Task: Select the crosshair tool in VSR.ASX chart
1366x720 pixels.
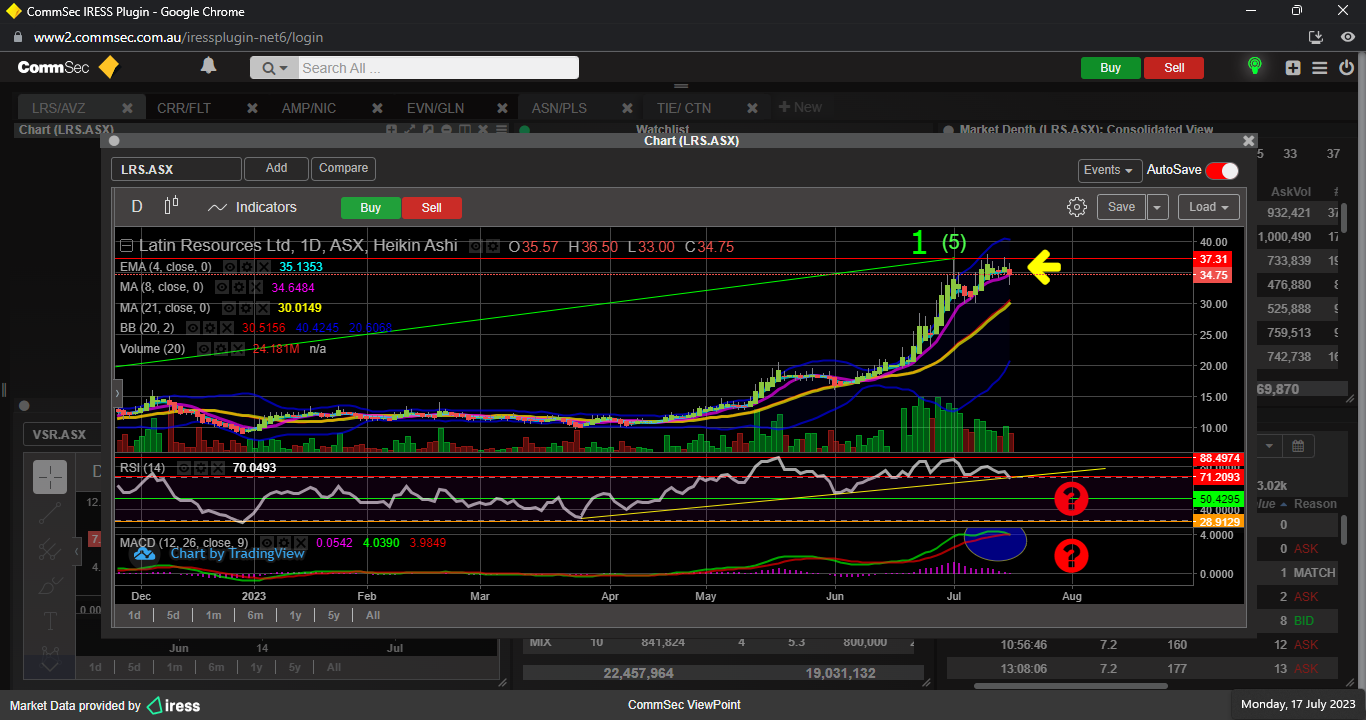Action: click(x=50, y=477)
